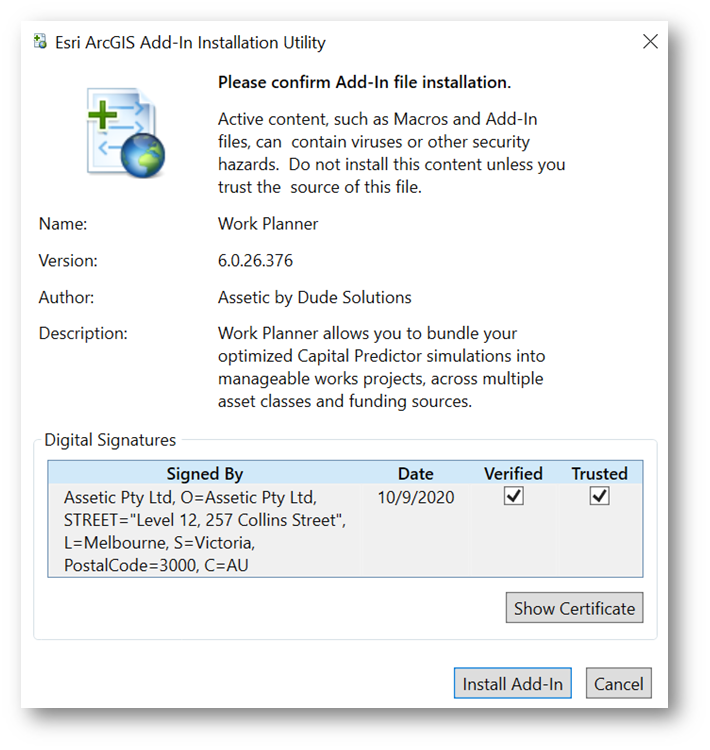Click the large add-in globe icon
Viewport: 710px width, 750px height.
coord(126,132)
